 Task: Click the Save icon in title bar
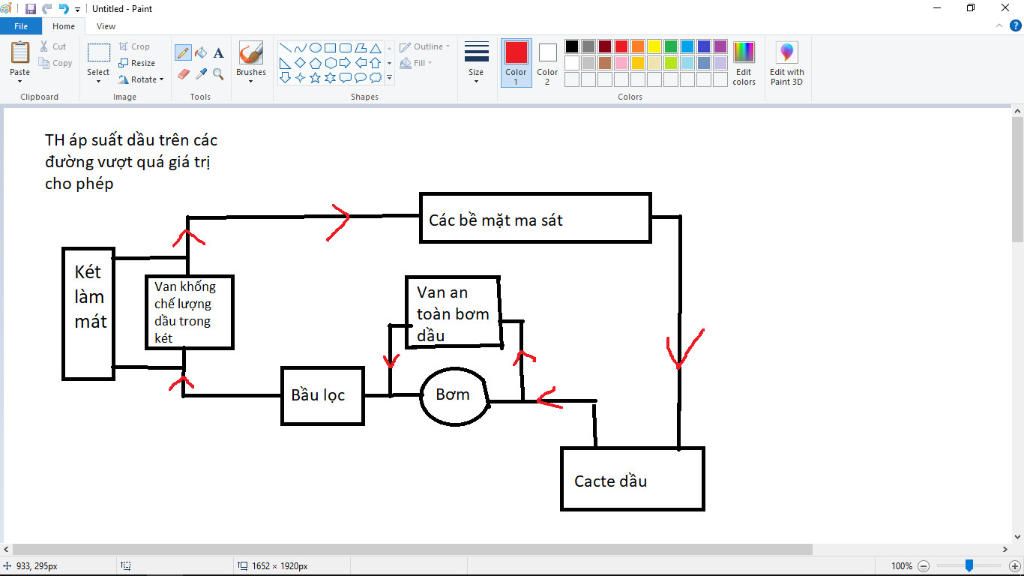(x=30, y=8)
